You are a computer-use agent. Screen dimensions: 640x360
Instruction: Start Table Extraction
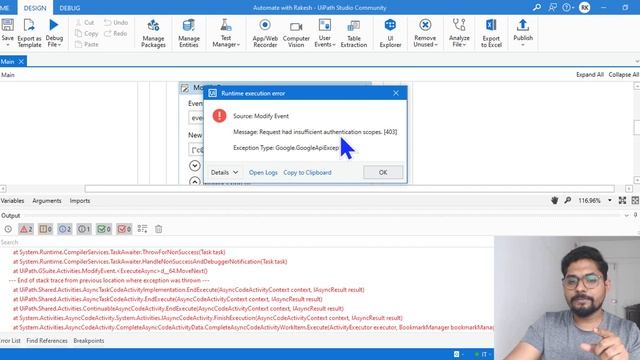pos(353,33)
